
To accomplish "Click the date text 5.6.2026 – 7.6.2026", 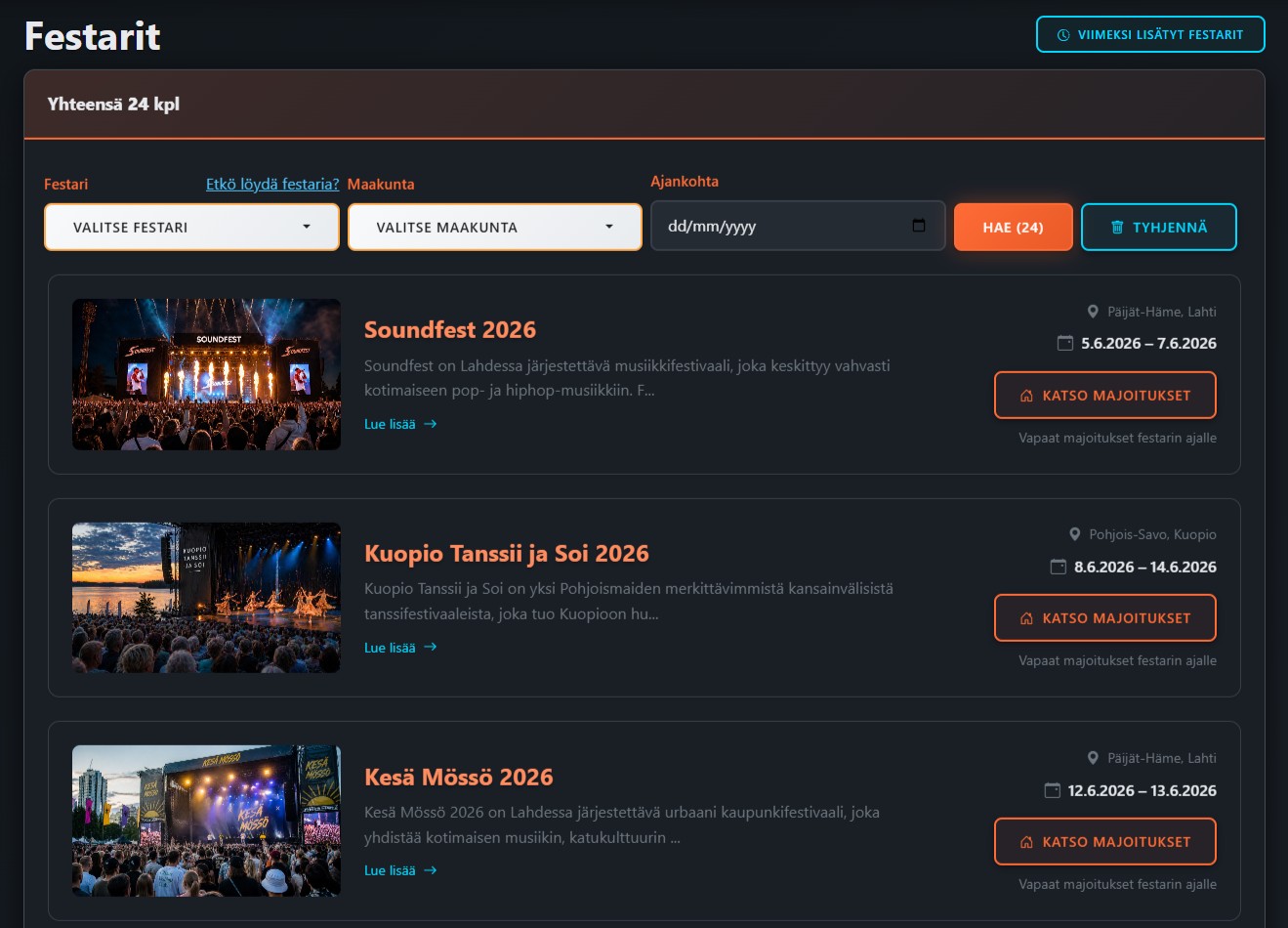I will [x=1148, y=343].
